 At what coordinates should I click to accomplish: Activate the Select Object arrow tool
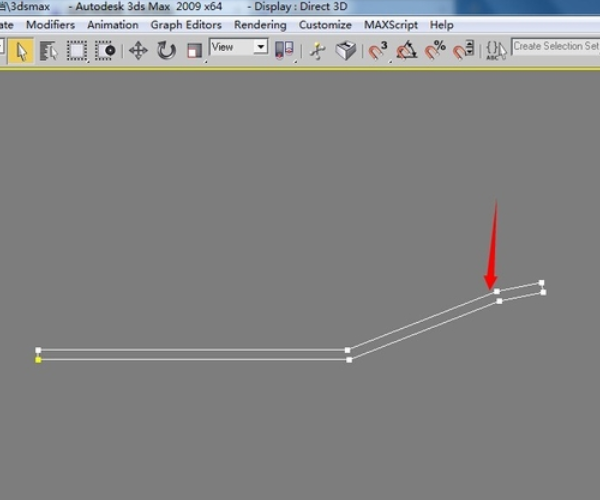click(x=20, y=51)
